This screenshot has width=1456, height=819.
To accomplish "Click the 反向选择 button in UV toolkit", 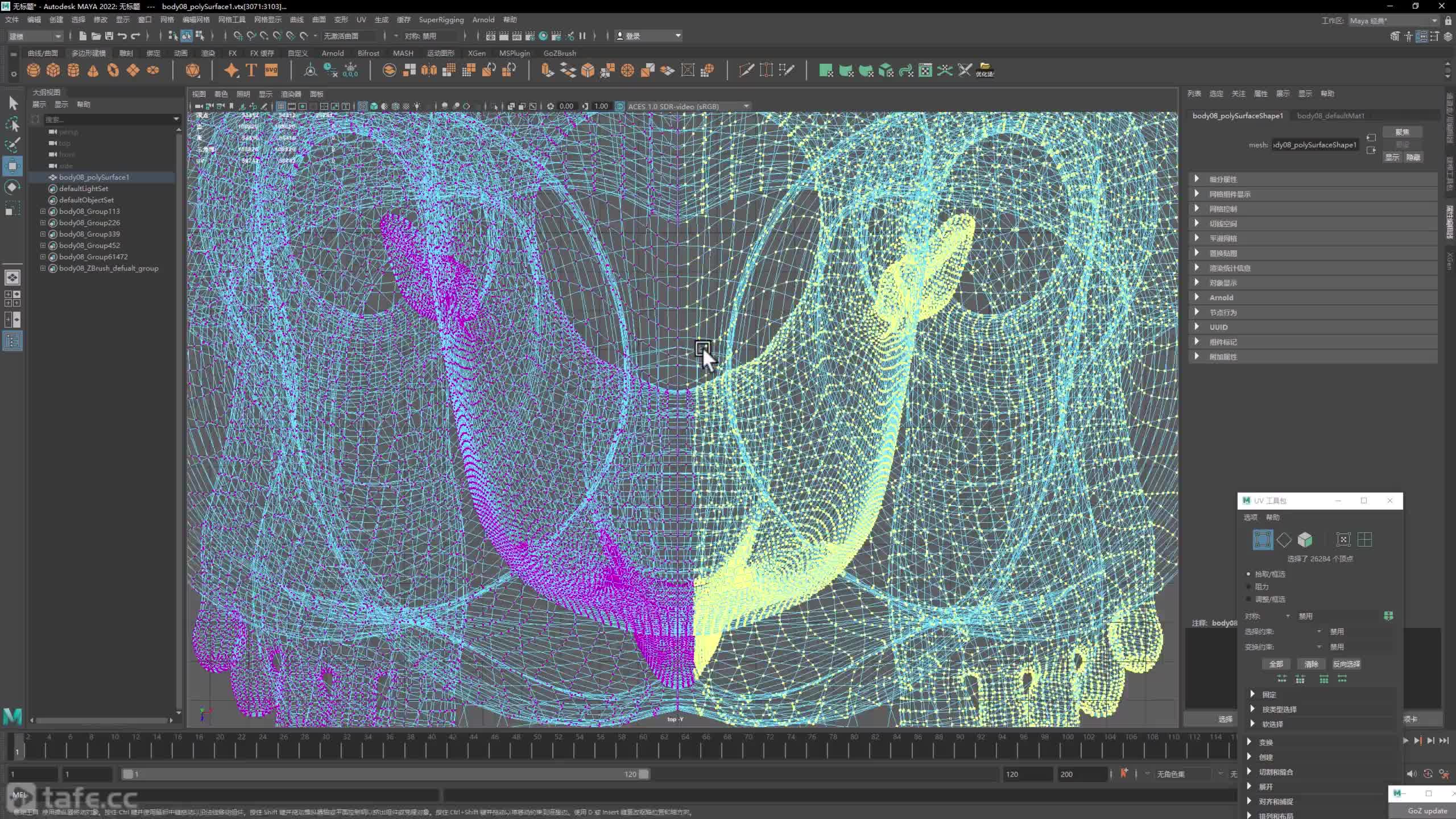I will click(1346, 664).
